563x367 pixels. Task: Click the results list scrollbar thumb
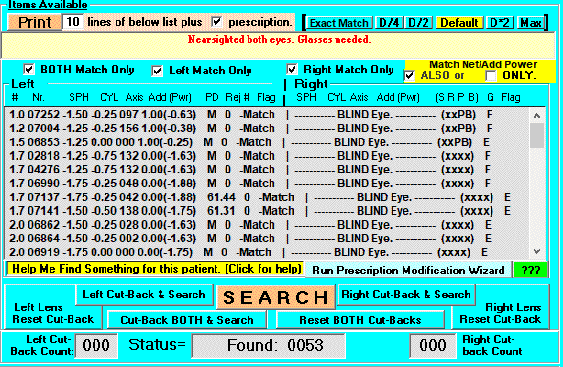point(537,135)
